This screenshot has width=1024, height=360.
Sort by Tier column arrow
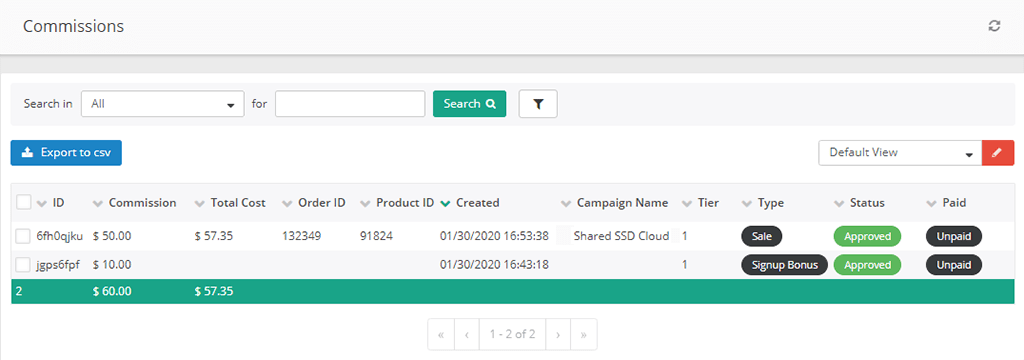[687, 204]
